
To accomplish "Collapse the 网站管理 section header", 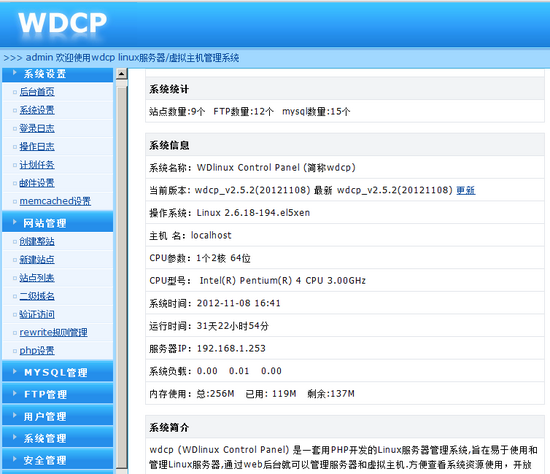I will 58,223.
